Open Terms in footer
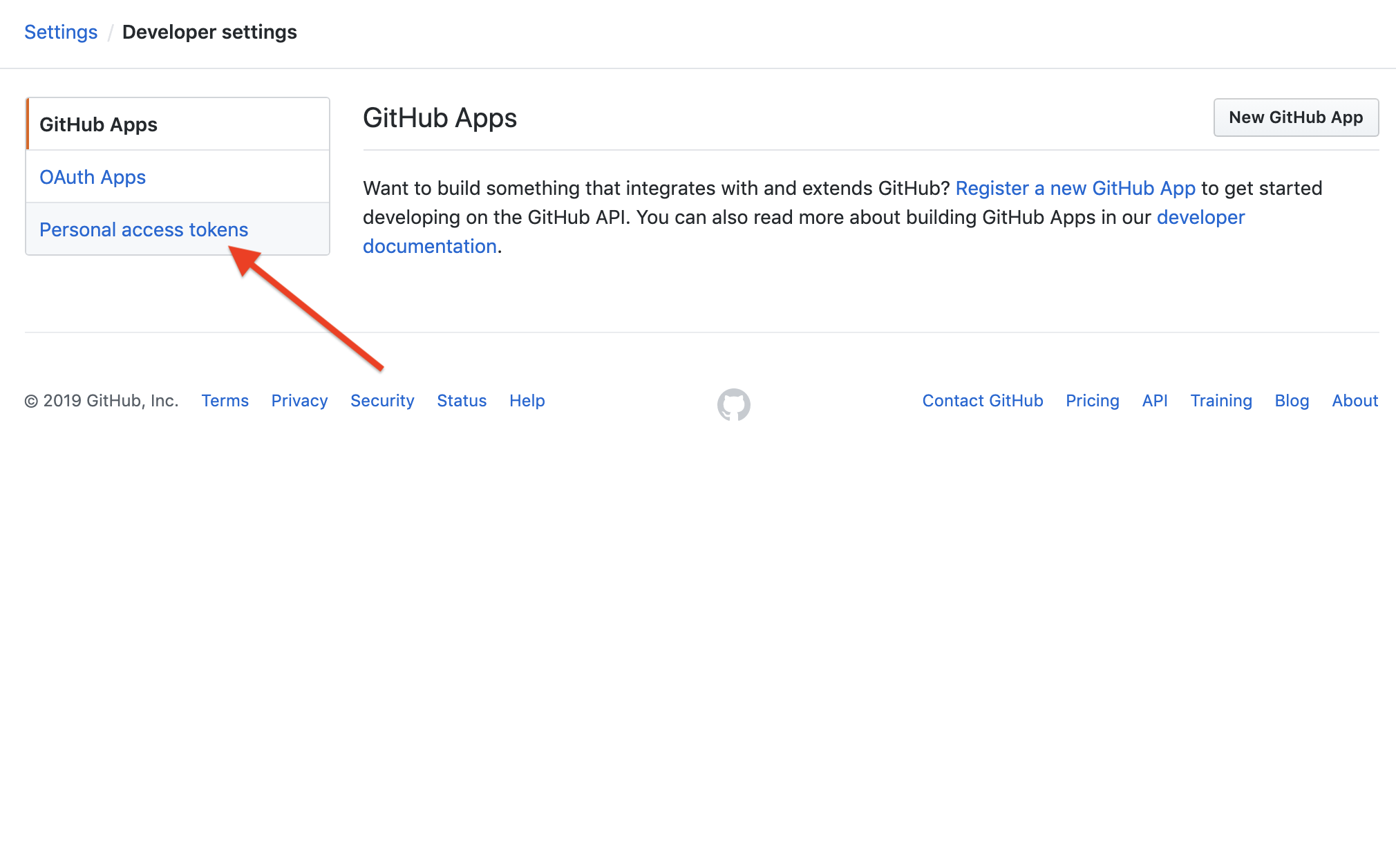This screenshot has width=1396, height=868. pyautogui.click(x=225, y=401)
